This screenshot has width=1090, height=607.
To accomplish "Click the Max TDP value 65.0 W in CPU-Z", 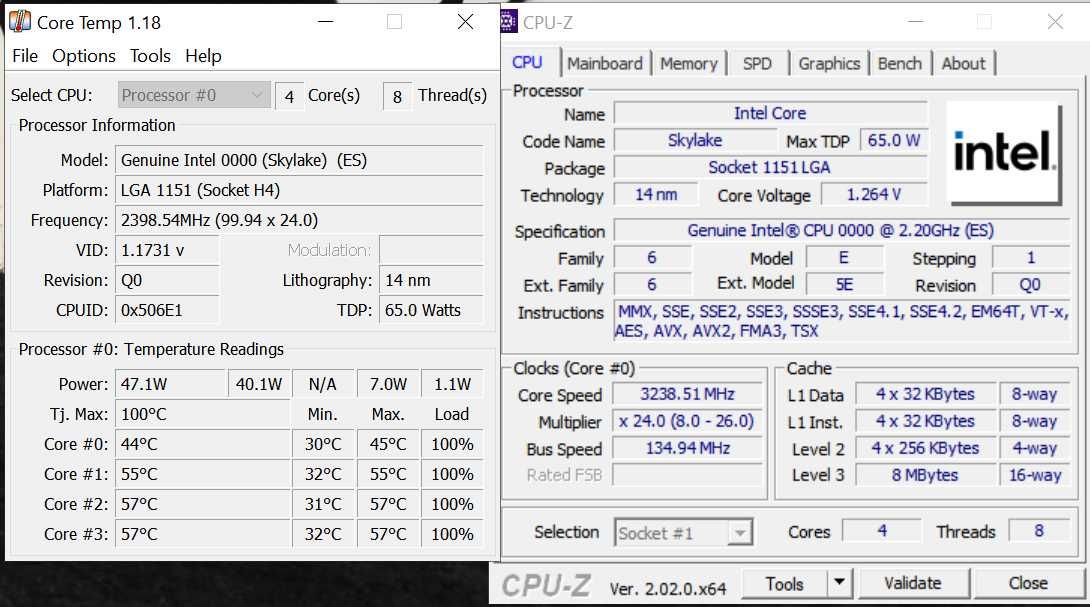I will pos(893,140).
